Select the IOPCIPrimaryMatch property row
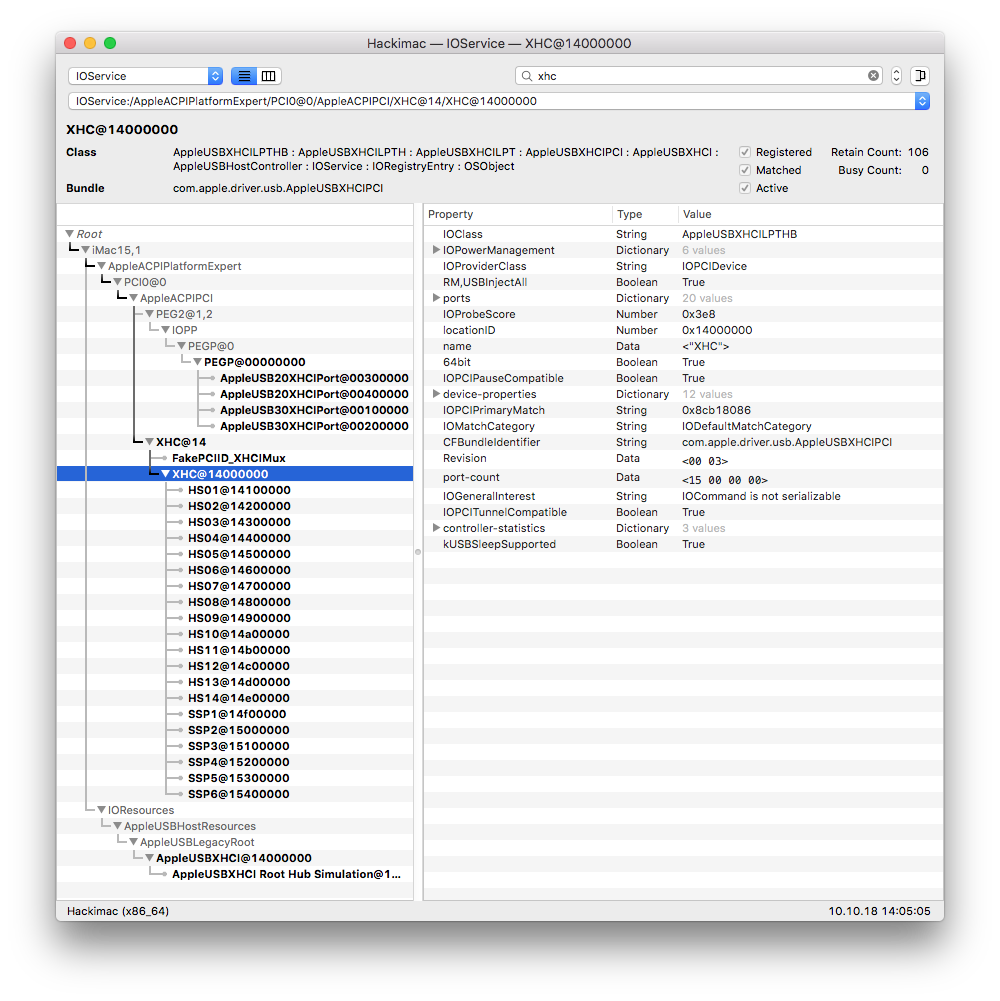This screenshot has width=1000, height=1001. click(x=683, y=410)
